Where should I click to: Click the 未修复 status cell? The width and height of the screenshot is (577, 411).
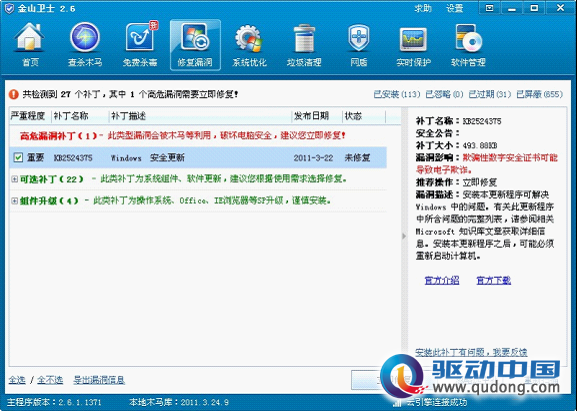click(x=357, y=158)
